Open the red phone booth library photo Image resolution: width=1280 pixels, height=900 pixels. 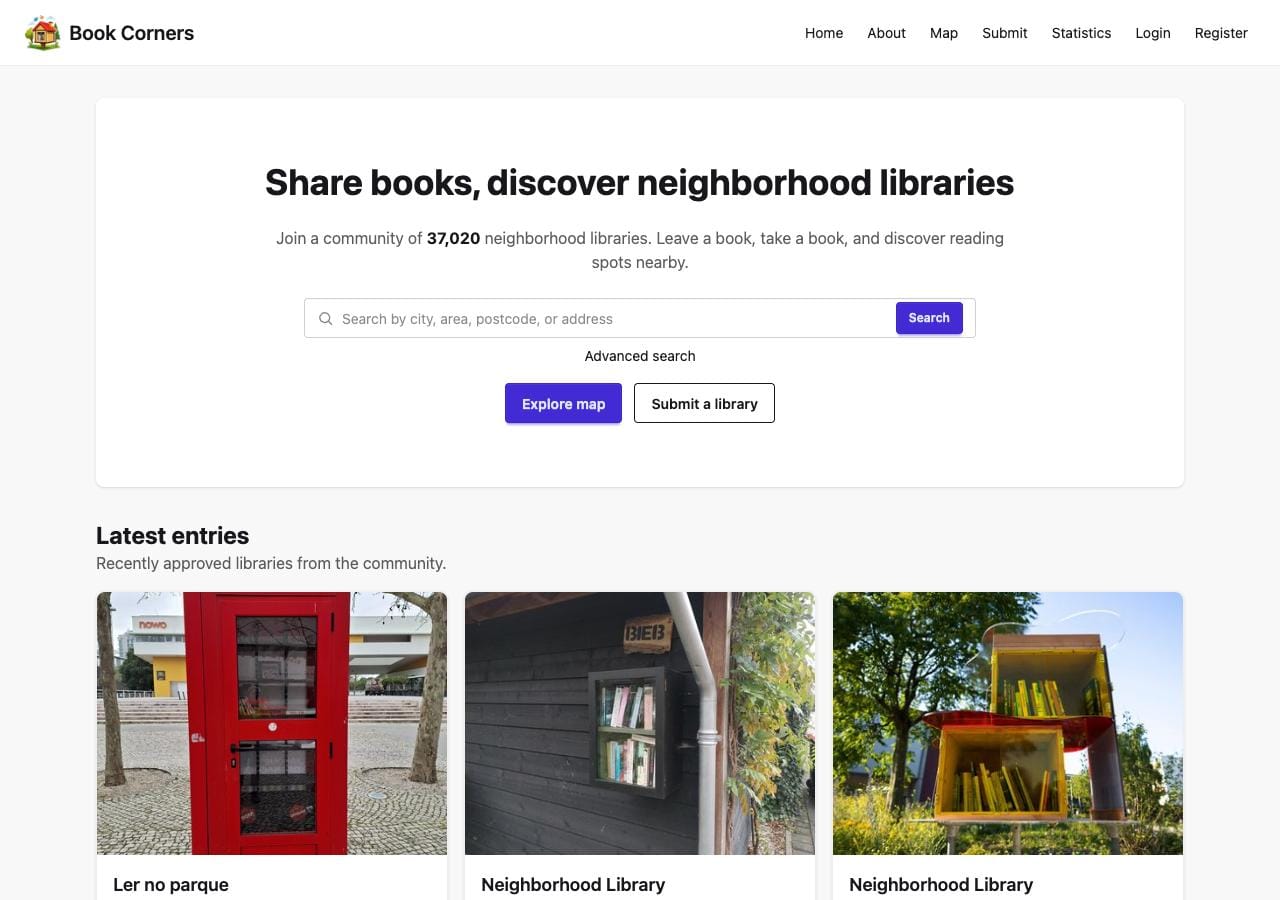click(x=272, y=723)
